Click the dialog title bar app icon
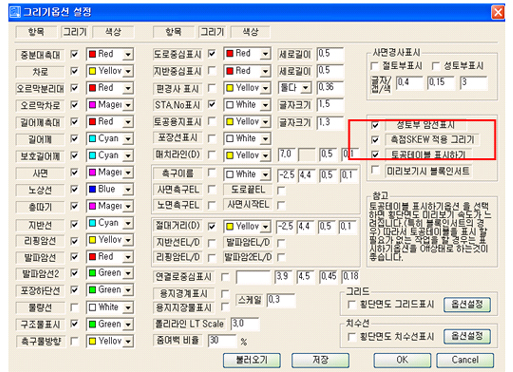Screen dimensions: 513x372 coord(15,12)
